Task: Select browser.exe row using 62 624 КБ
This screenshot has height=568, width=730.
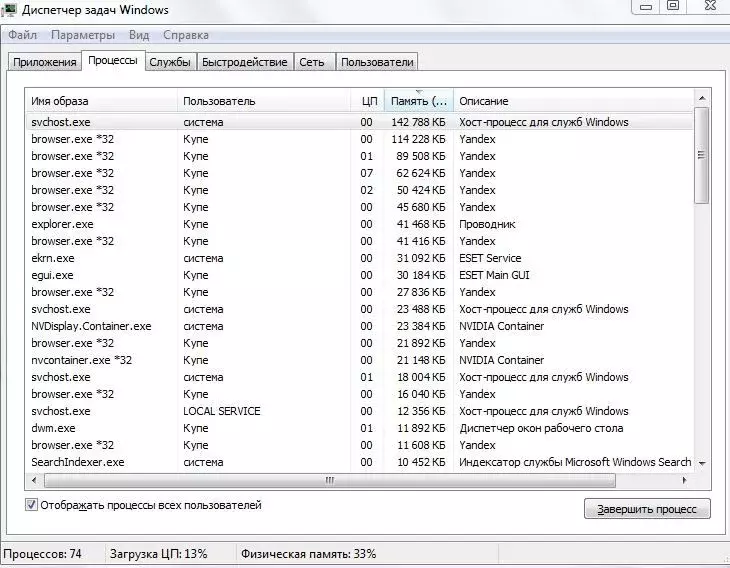Action: click(x=359, y=173)
